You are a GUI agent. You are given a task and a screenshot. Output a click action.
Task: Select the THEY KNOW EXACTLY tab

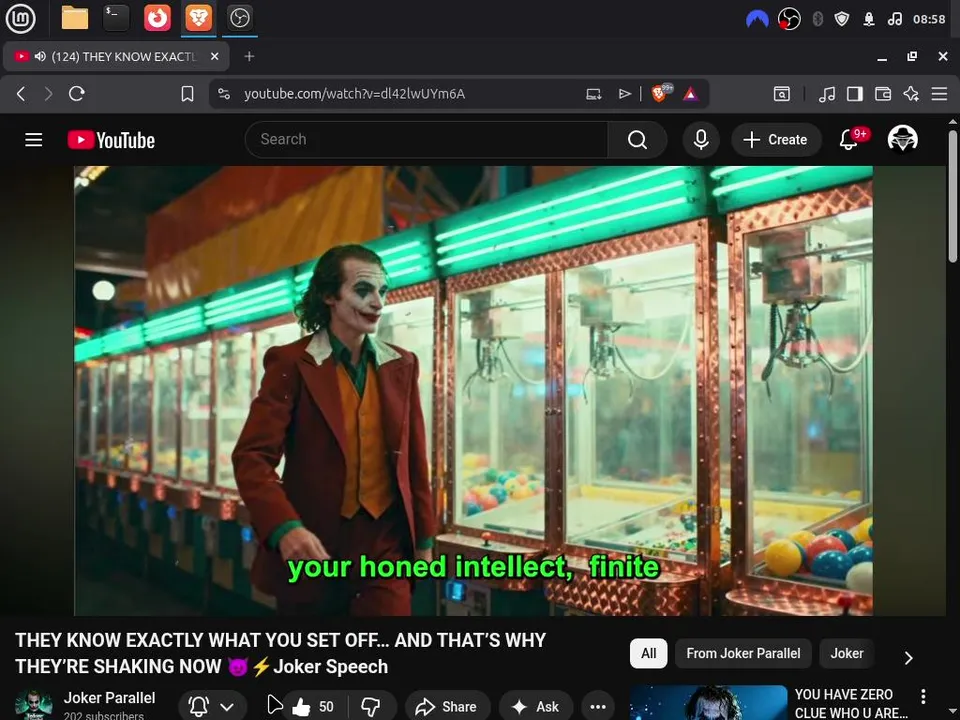(x=116, y=56)
